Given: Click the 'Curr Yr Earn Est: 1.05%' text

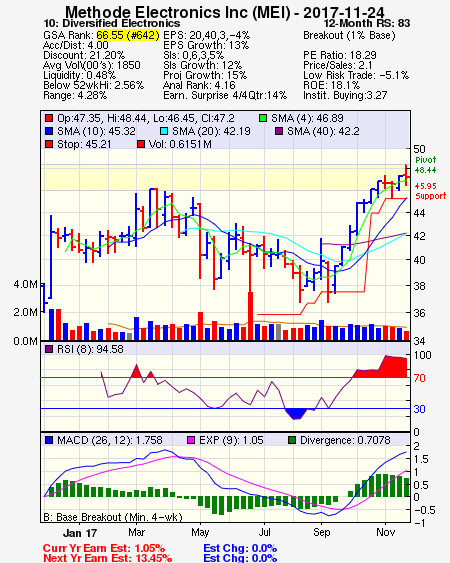Looking at the screenshot, I should (104, 549).
